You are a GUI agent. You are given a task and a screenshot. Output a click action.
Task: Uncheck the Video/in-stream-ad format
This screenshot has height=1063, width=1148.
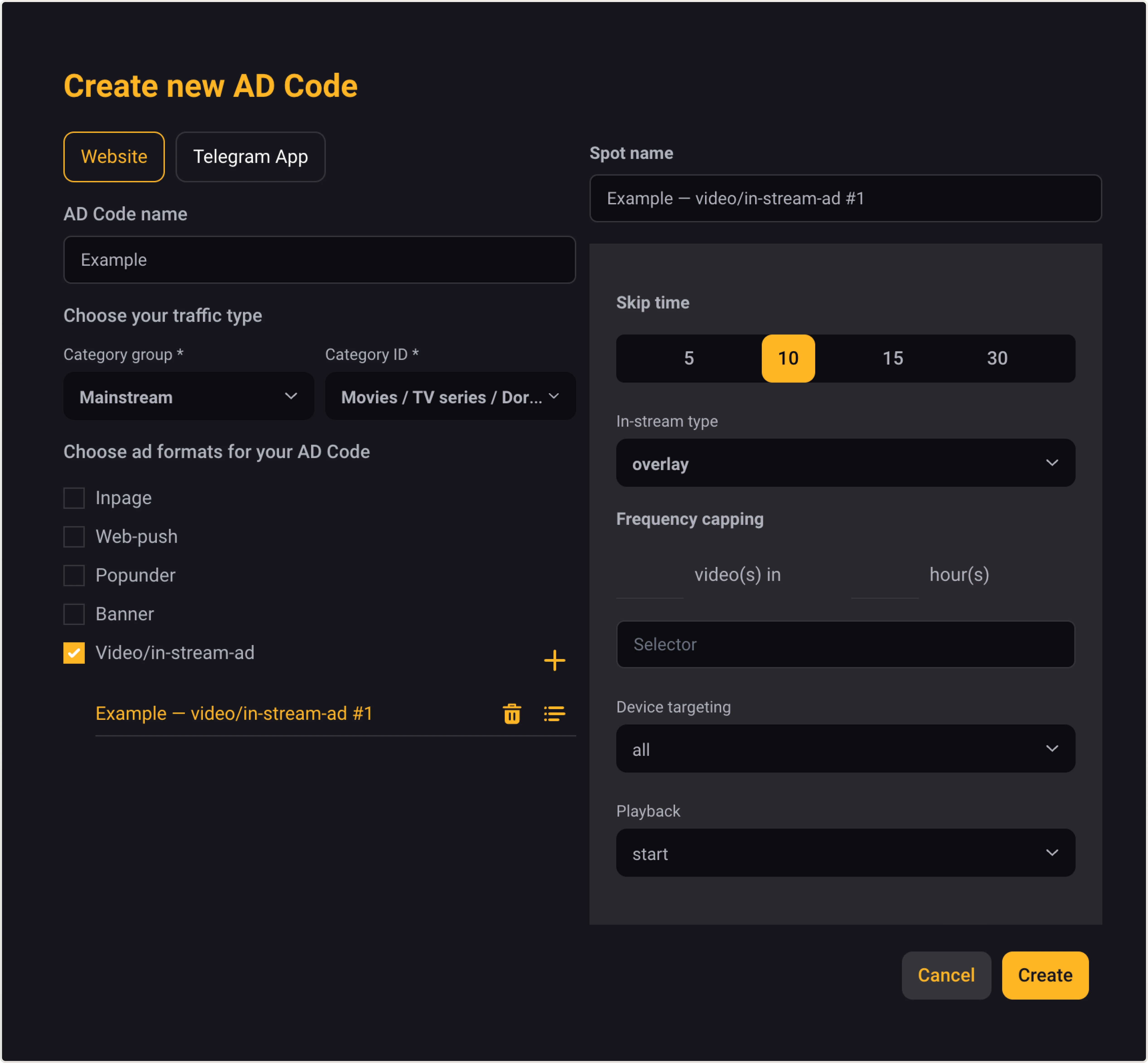pos(74,653)
